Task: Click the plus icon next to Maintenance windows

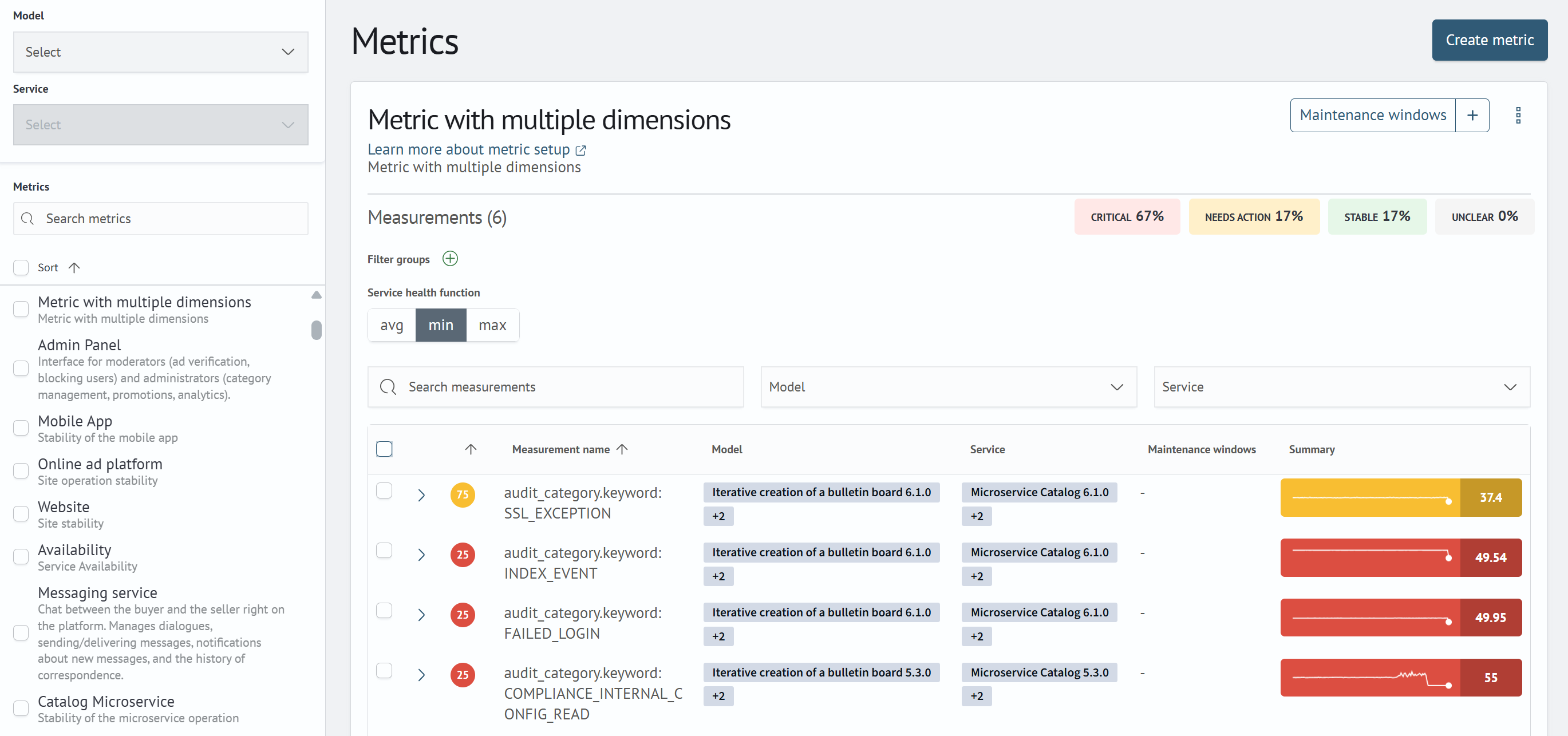Action: 1472,115
